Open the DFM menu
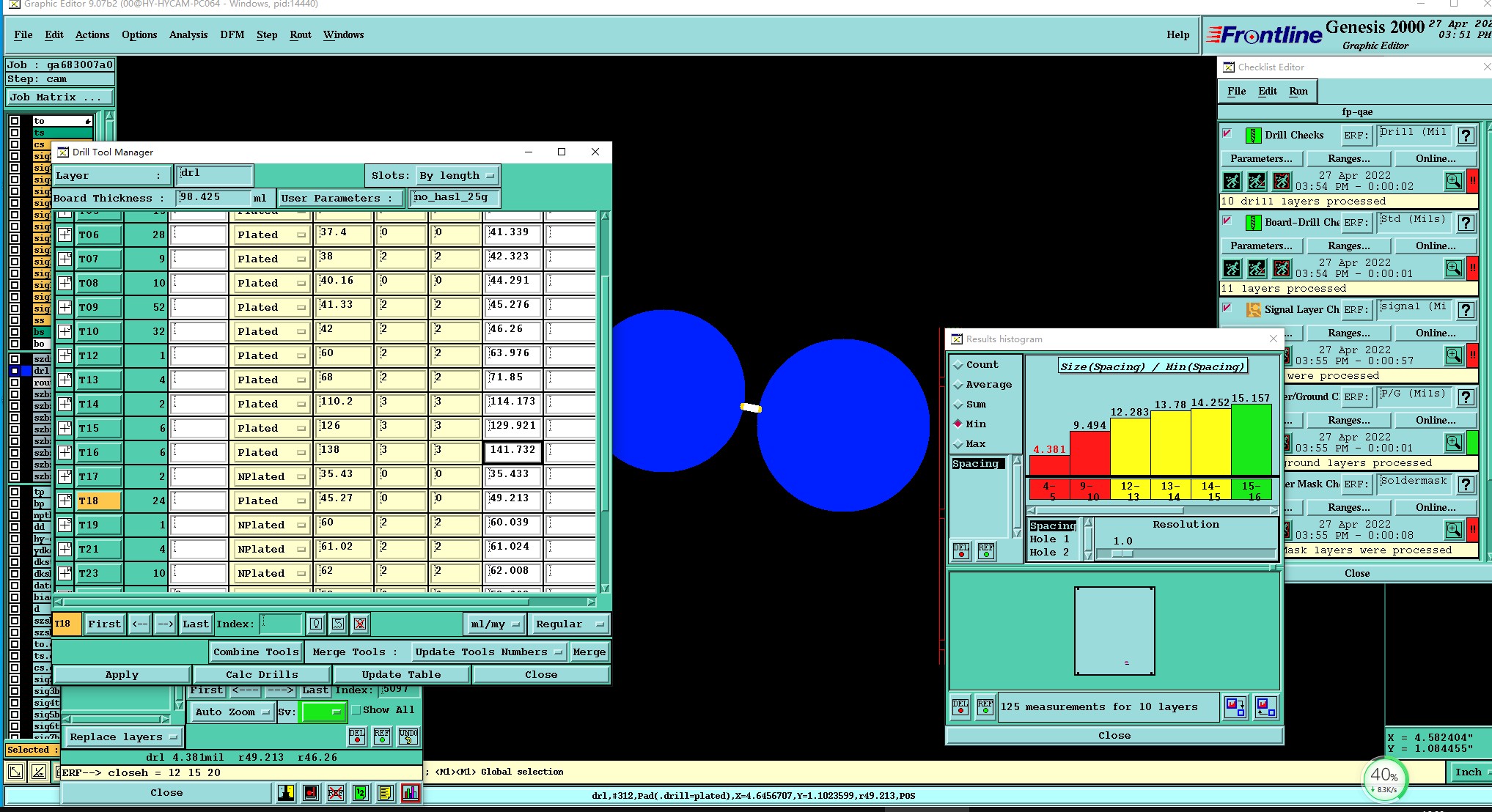Screen dimensions: 1492x812 point(232,34)
